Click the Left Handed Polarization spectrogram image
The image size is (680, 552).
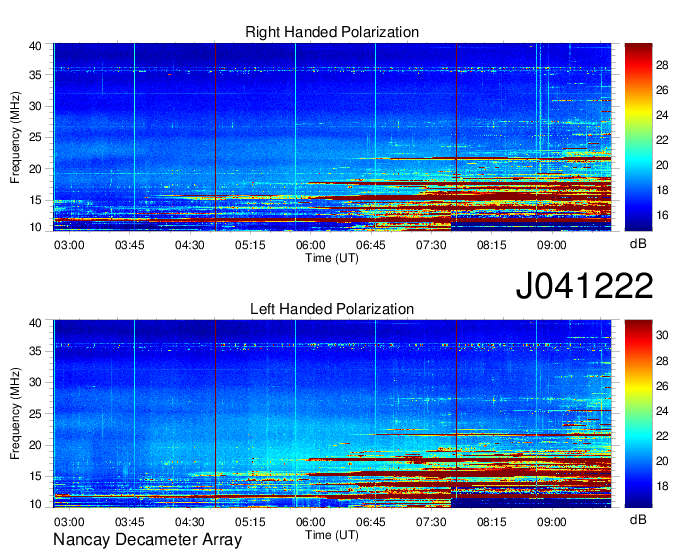coord(332,414)
